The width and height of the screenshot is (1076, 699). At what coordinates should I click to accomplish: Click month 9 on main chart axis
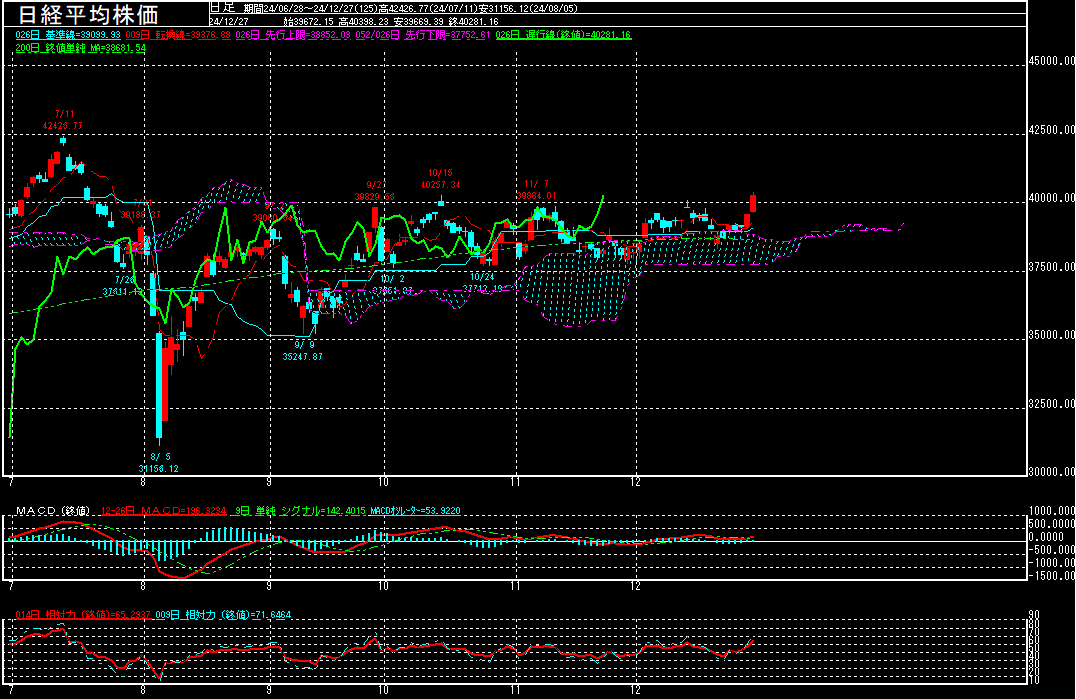[x=269, y=482]
